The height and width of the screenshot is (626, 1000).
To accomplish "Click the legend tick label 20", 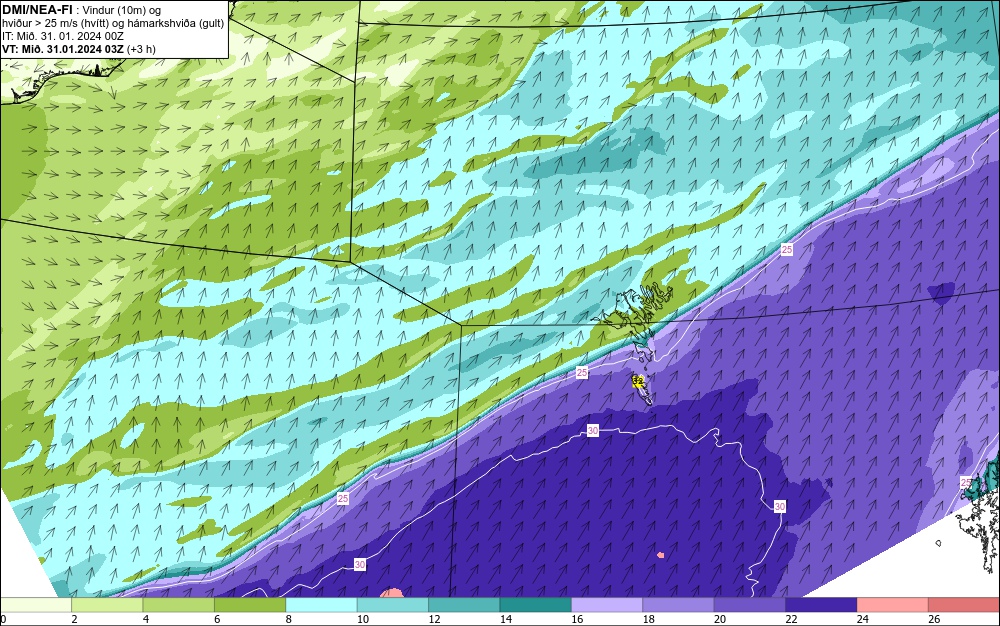I will click(x=720, y=619).
